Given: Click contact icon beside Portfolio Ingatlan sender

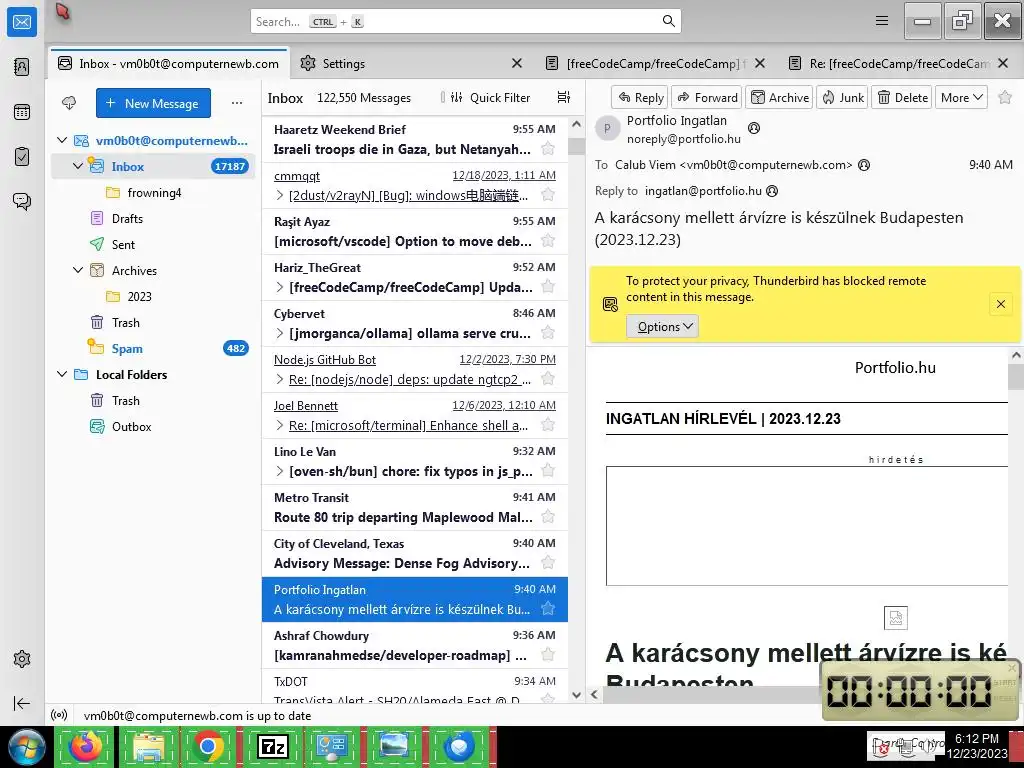Looking at the screenshot, I should [754, 128].
